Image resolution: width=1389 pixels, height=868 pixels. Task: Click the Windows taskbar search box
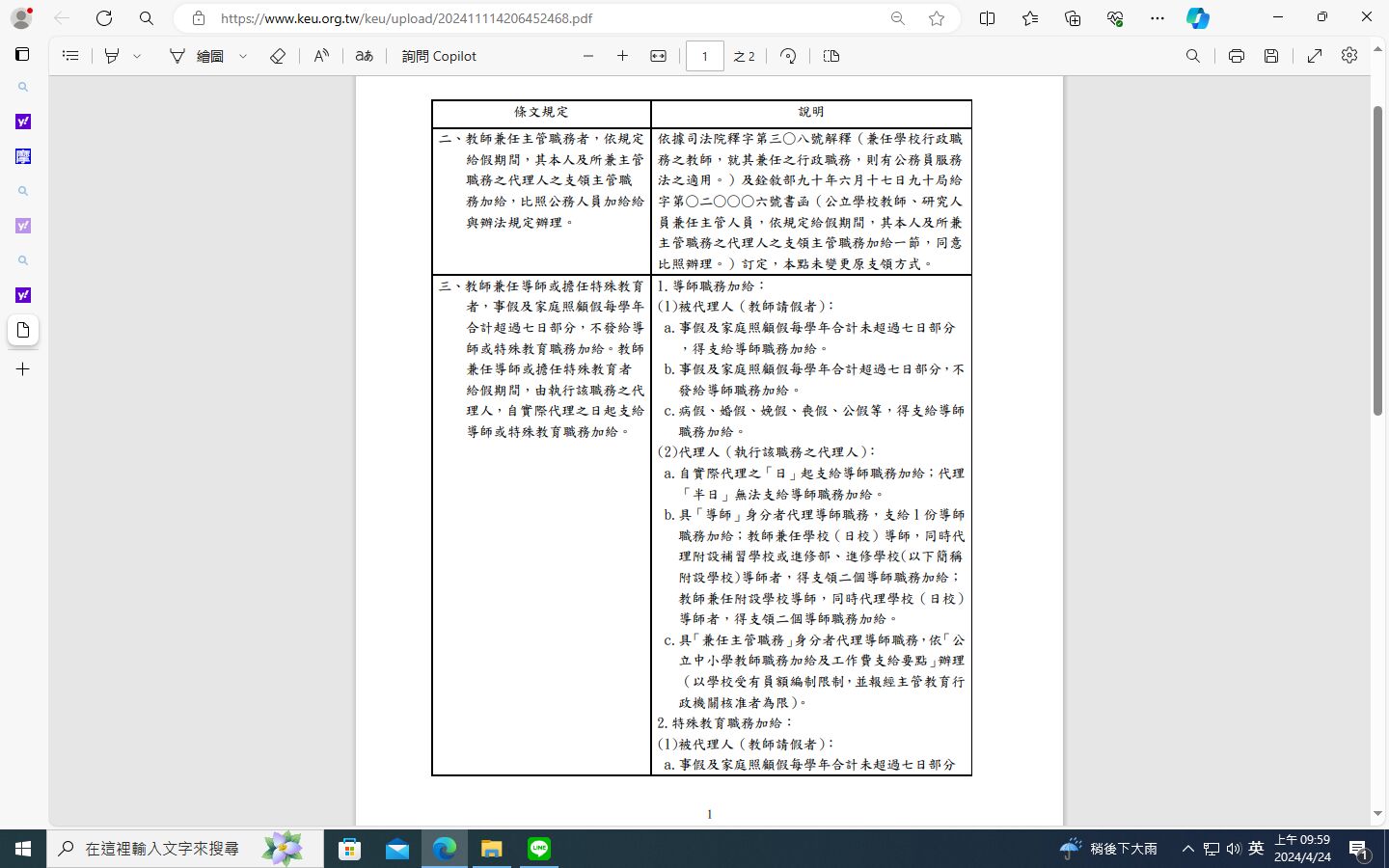pos(185,849)
